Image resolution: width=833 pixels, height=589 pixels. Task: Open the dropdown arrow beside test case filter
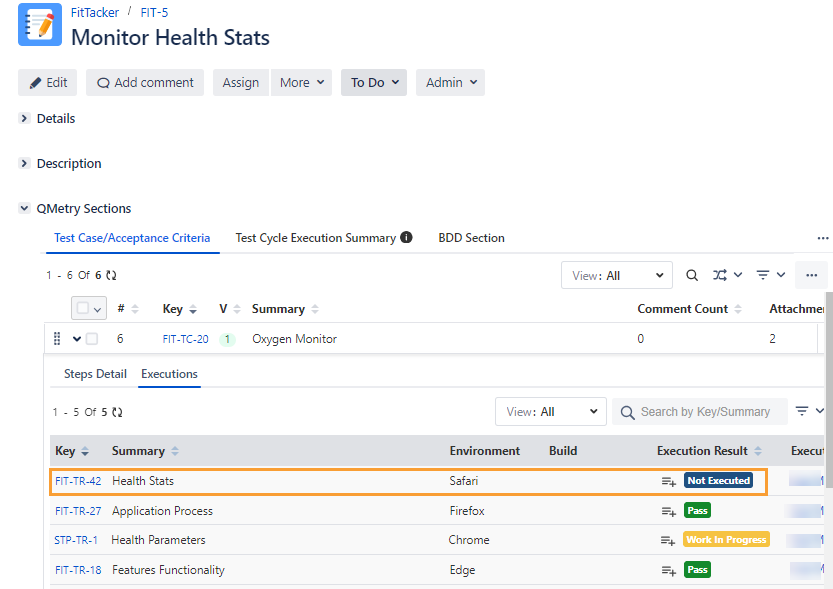pos(781,275)
